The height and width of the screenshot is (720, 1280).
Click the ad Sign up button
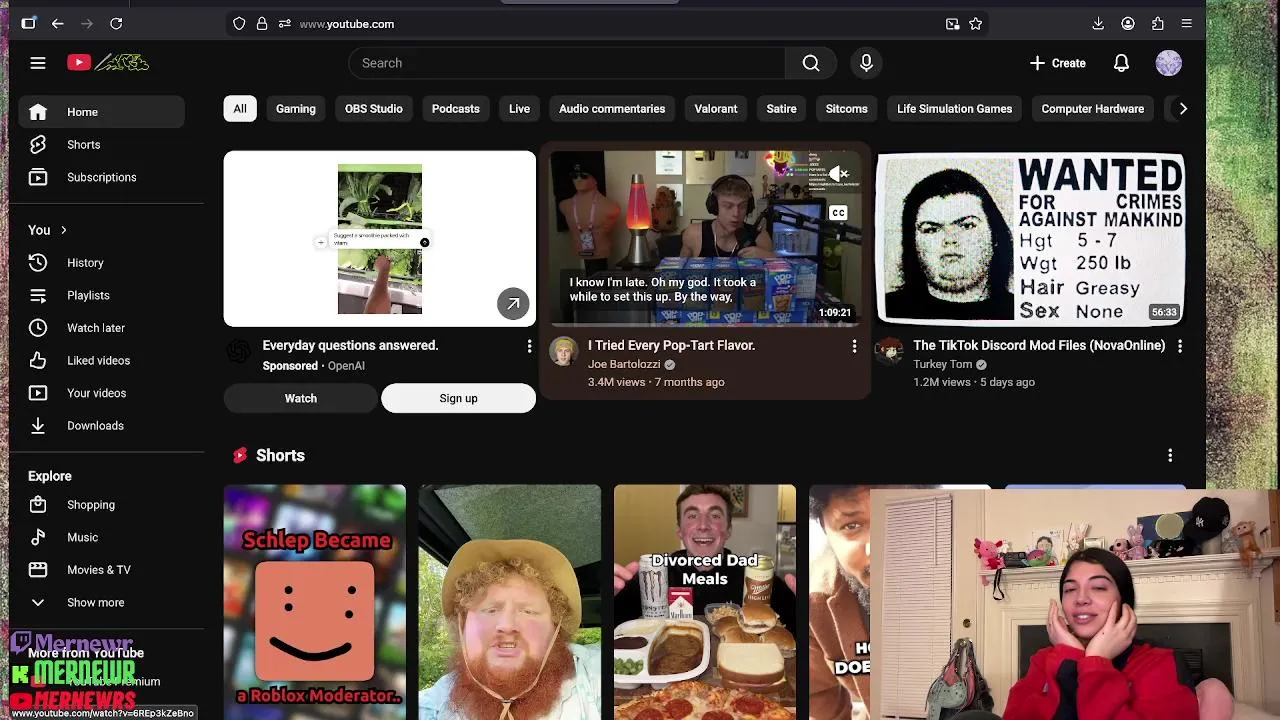coord(458,398)
